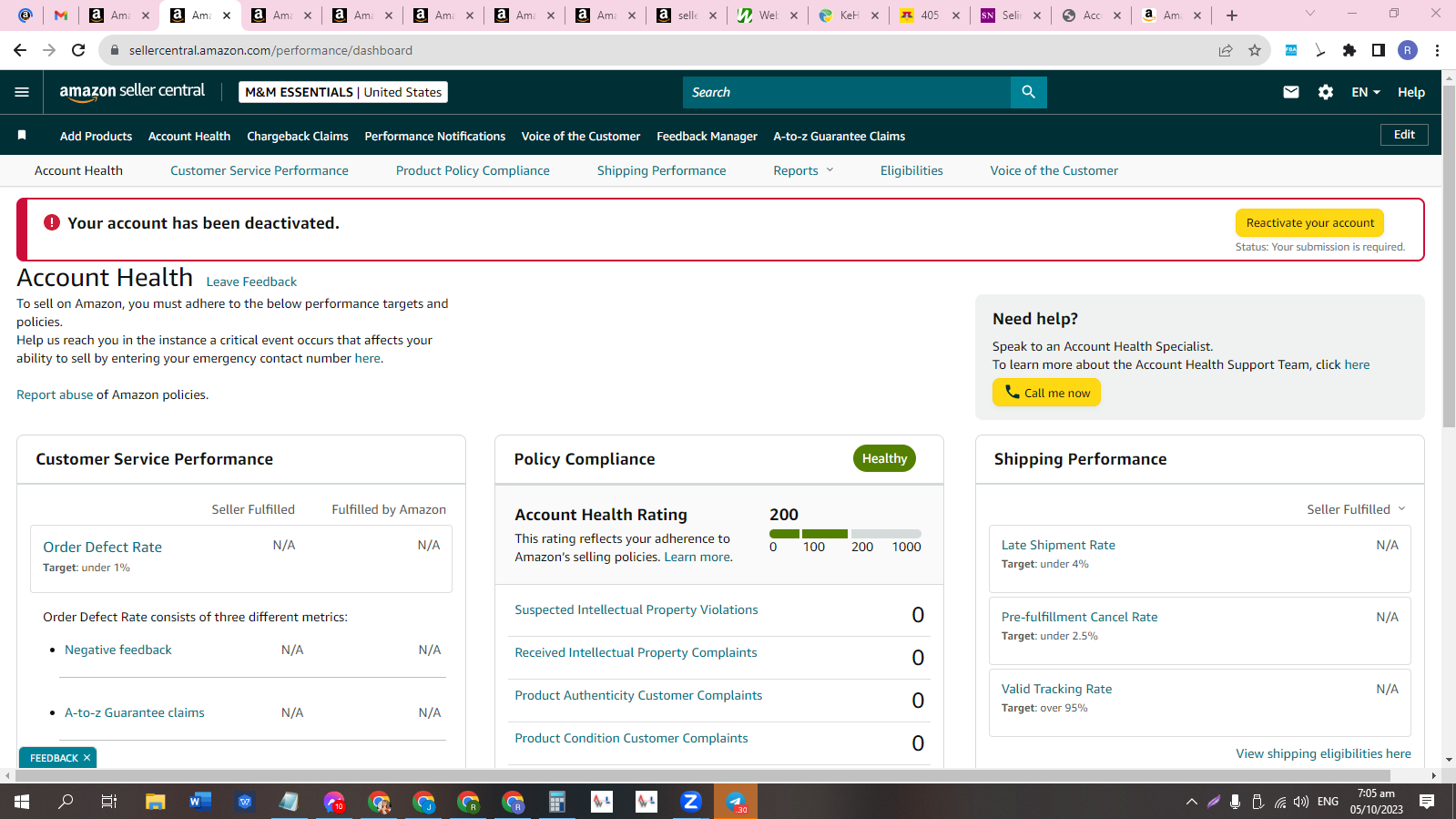
Task: Click the browser address bar URL
Action: pos(270,50)
